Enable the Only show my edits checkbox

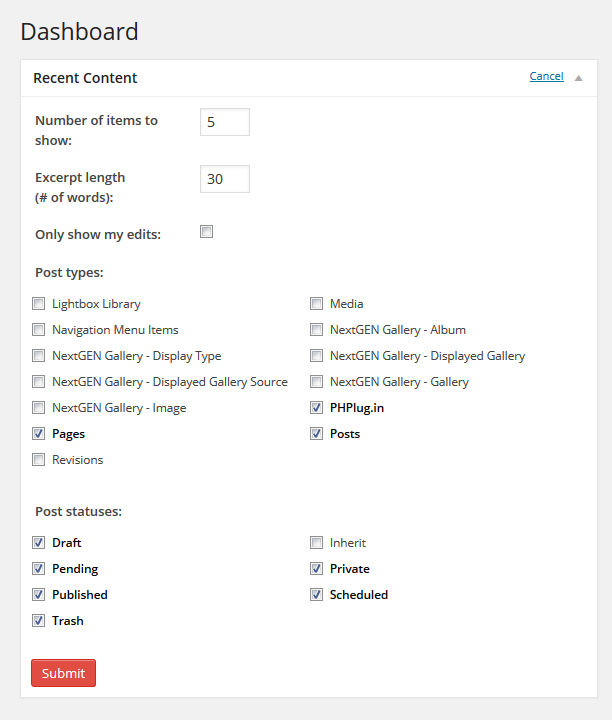tap(207, 232)
